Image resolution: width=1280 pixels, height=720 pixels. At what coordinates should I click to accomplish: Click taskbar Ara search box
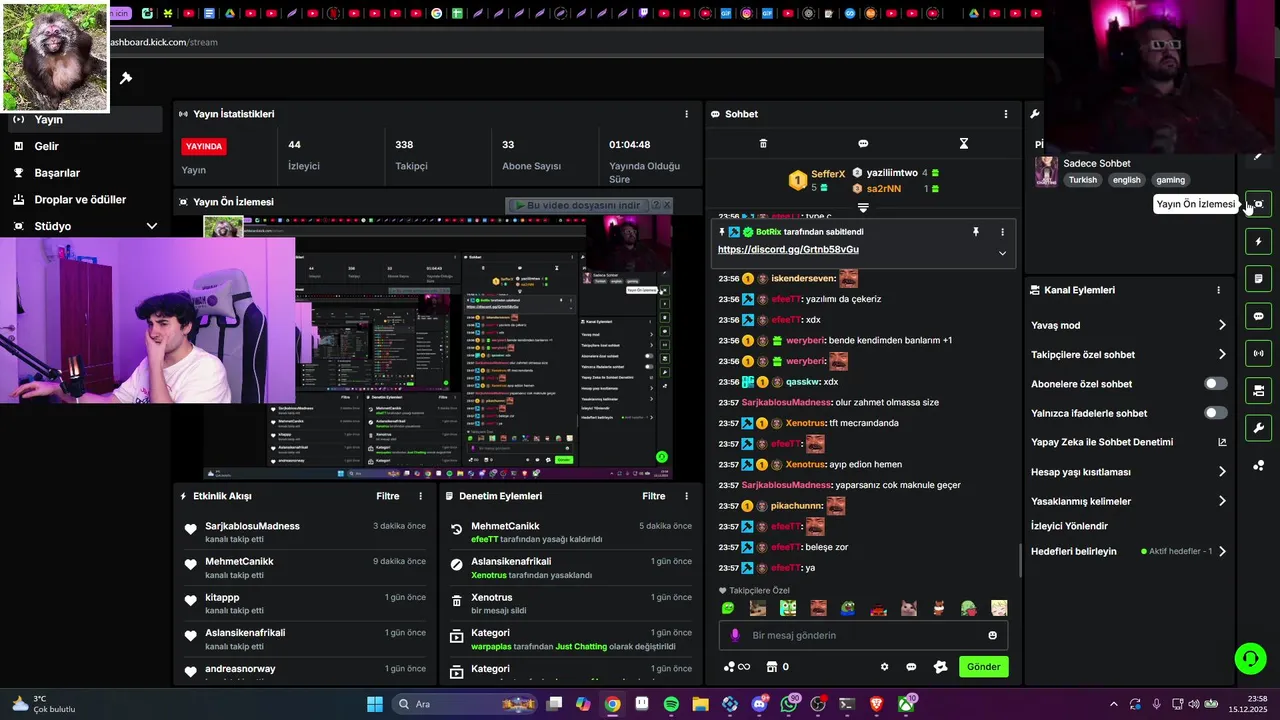[x=464, y=704]
